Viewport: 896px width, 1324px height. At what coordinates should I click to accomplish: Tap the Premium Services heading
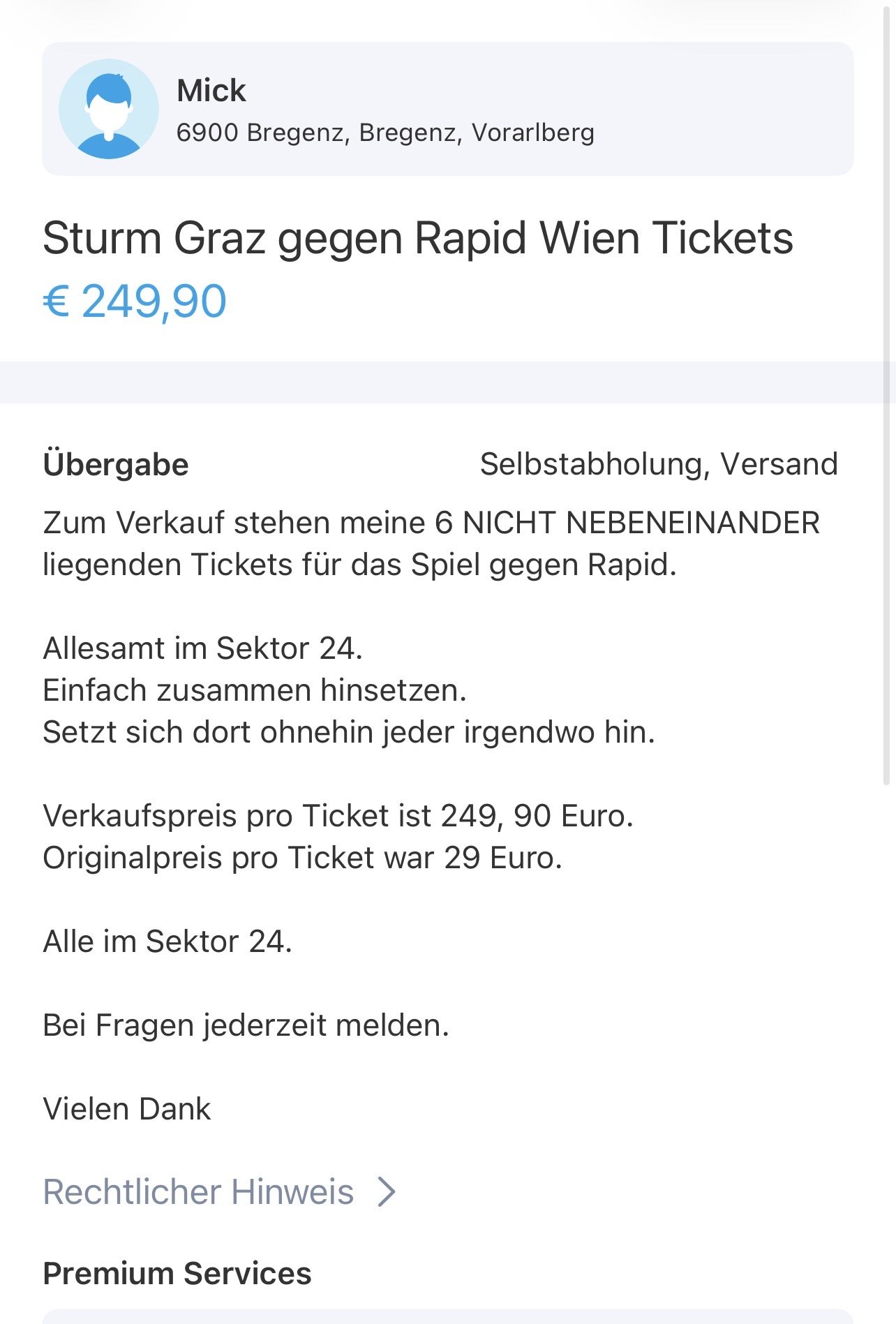tap(177, 1273)
